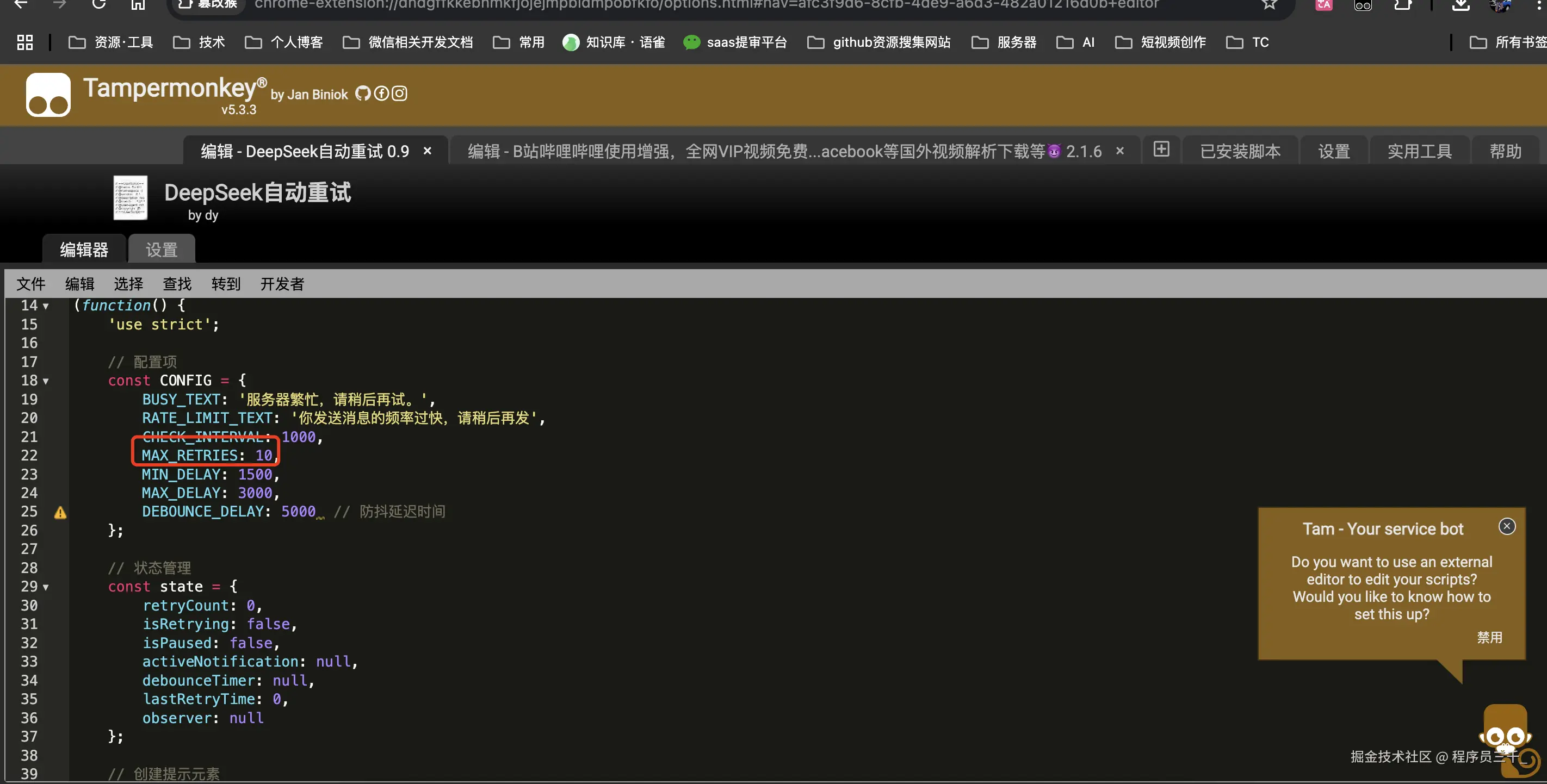Open the 已安装脚本 tab
The height and width of the screenshot is (784, 1547).
[1240, 151]
